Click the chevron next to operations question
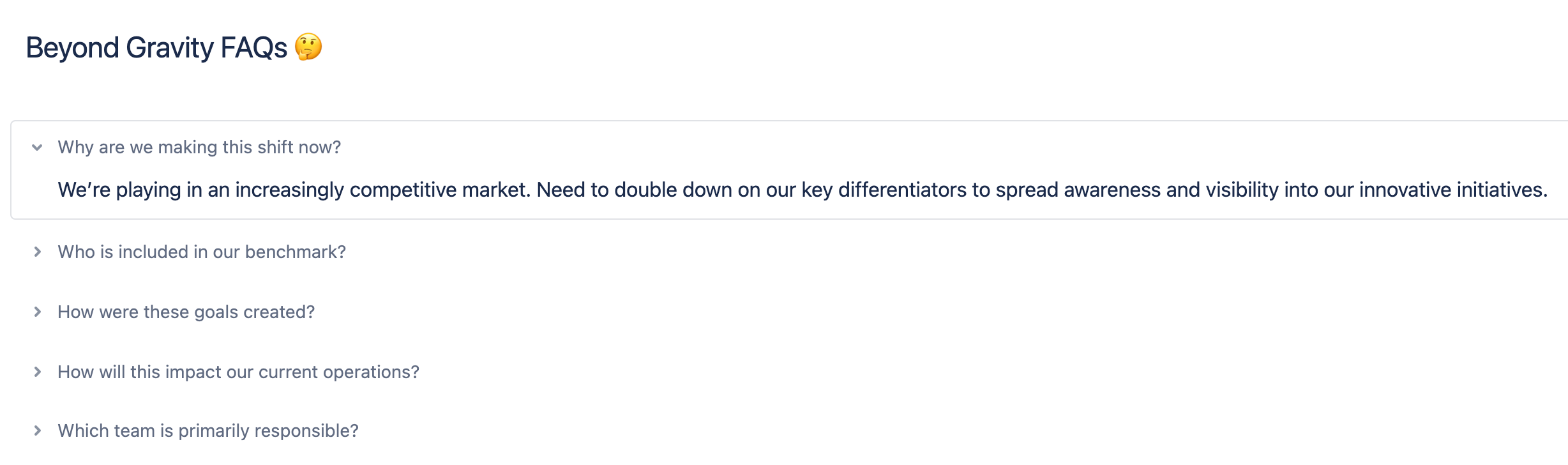1568x465 pixels. pyautogui.click(x=37, y=370)
